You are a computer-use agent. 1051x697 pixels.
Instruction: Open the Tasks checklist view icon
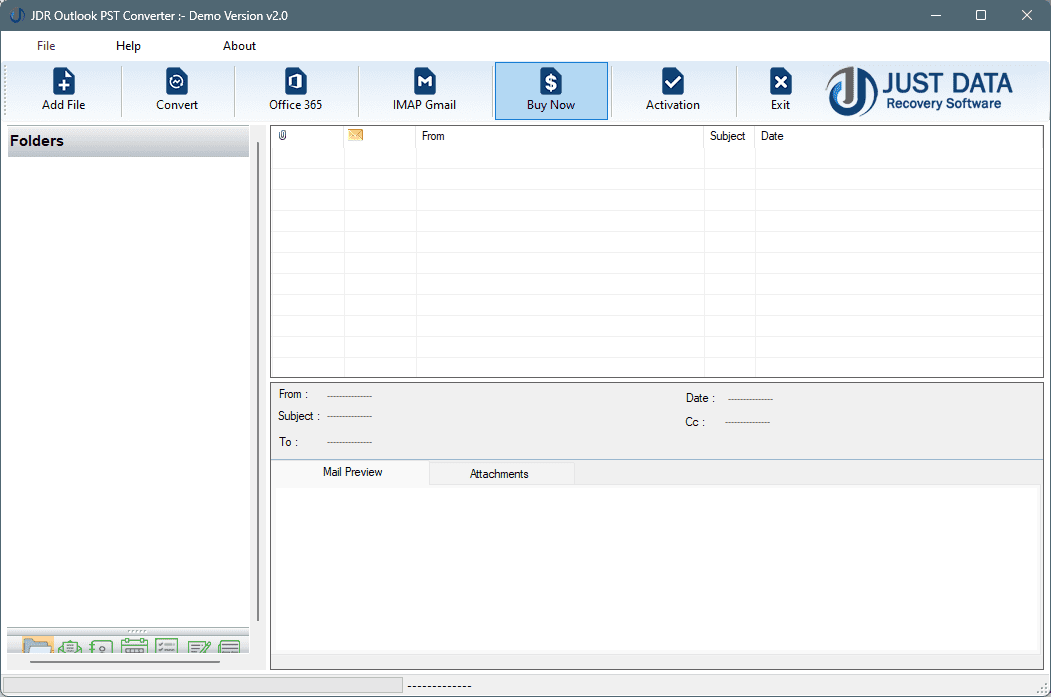166,646
